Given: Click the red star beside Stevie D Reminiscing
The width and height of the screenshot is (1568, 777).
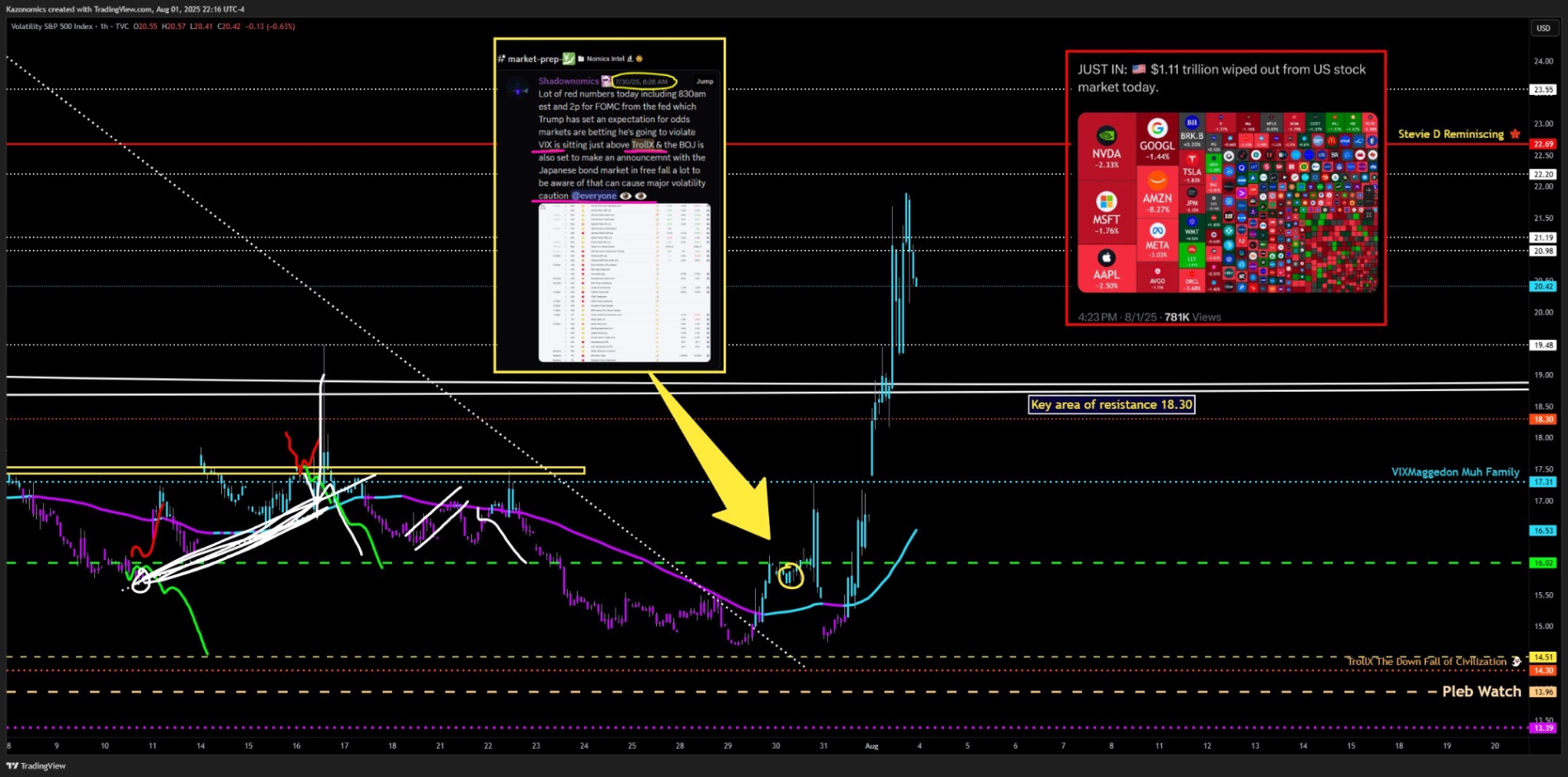Looking at the screenshot, I should pyautogui.click(x=1515, y=134).
